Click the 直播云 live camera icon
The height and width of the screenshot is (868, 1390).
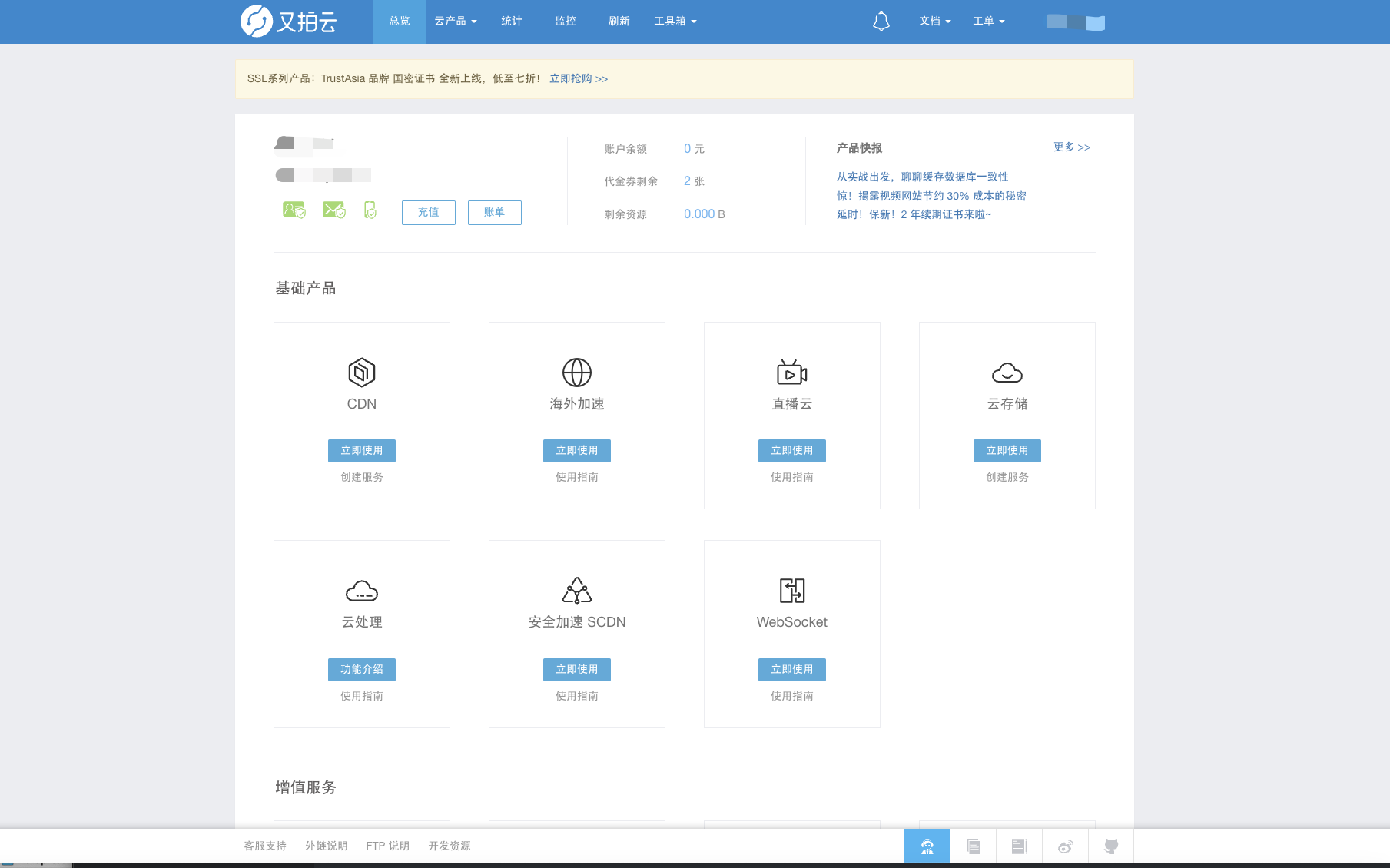pos(791,373)
